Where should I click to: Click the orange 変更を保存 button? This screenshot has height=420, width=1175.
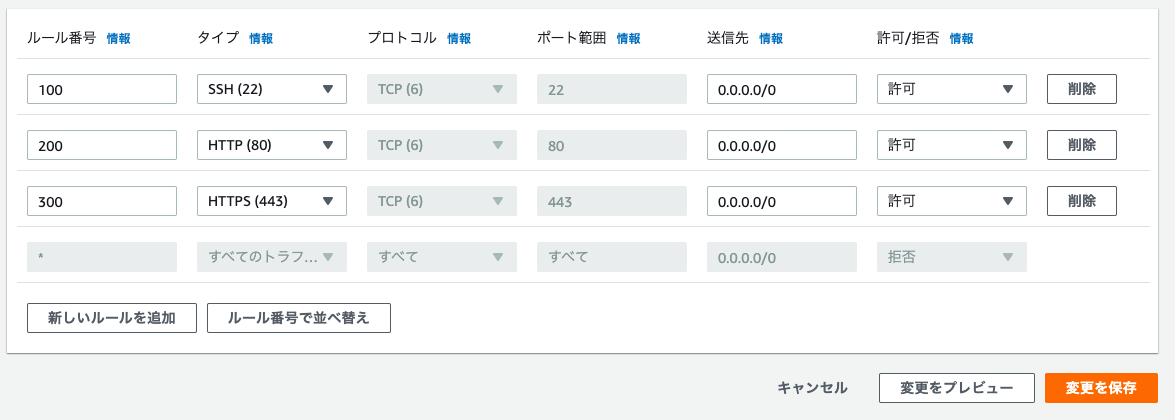1102,388
